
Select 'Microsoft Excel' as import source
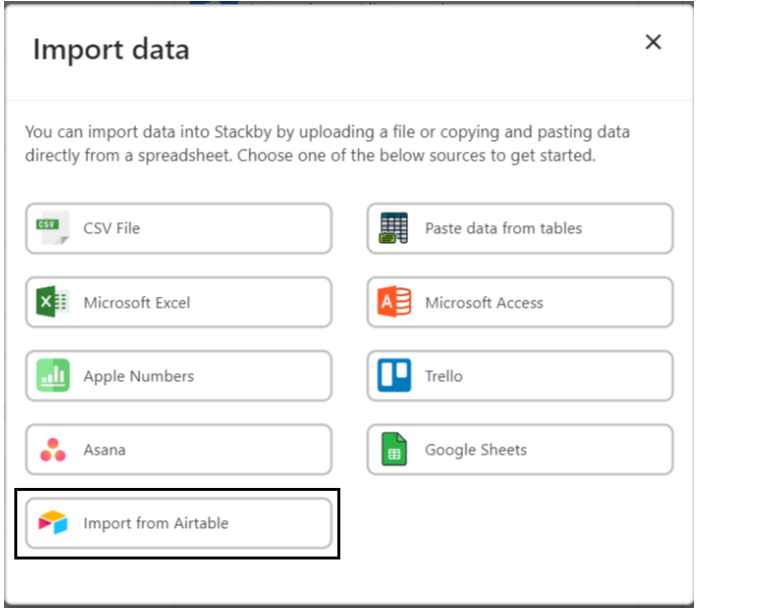(137, 303)
